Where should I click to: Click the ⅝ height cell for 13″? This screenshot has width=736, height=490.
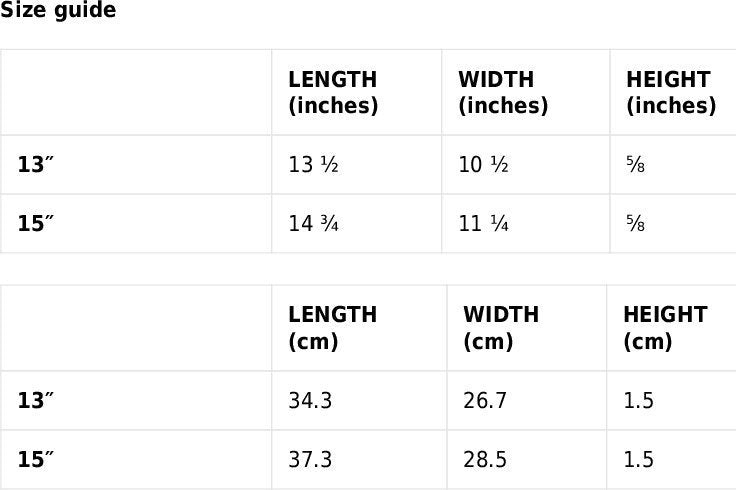[x=636, y=165]
